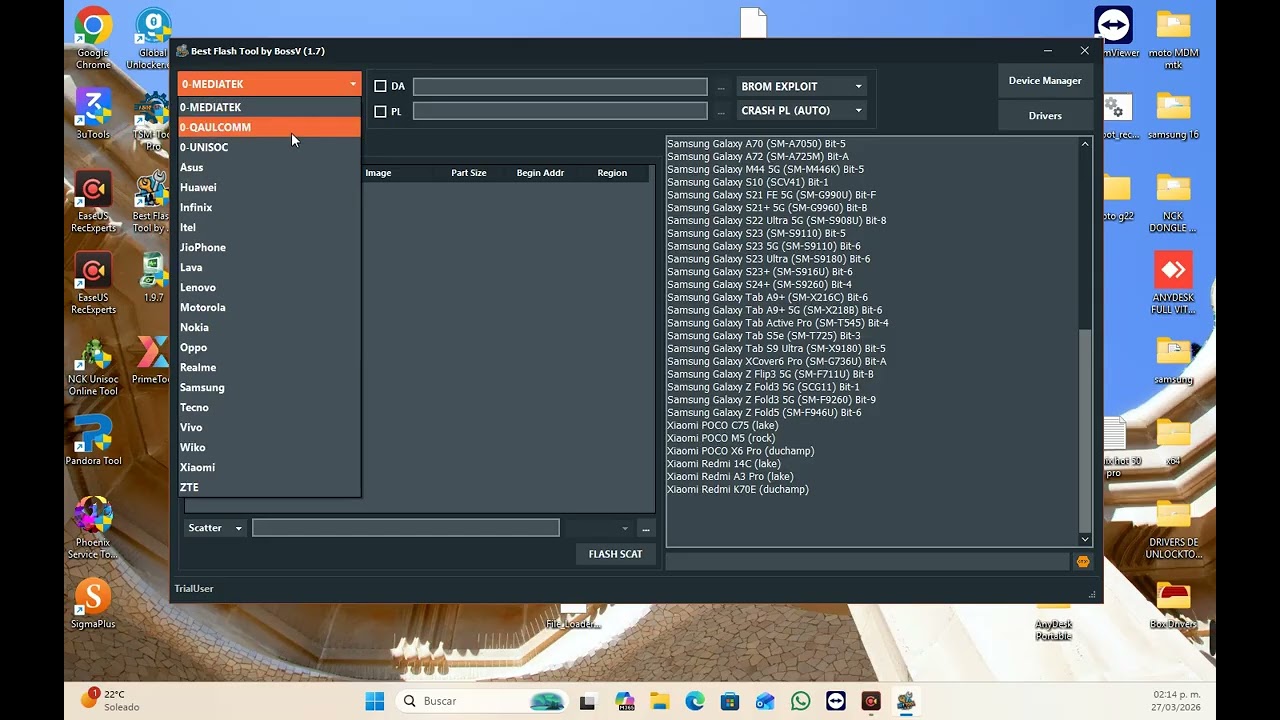Select Samsung Galaxy S23 Ultra (SM-S9180) Bit-6

(x=768, y=259)
